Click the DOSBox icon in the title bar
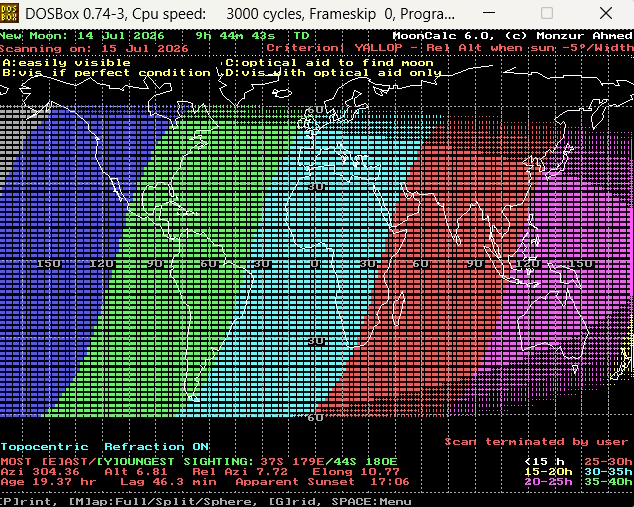This screenshot has height=507, width=634. pyautogui.click(x=9, y=13)
